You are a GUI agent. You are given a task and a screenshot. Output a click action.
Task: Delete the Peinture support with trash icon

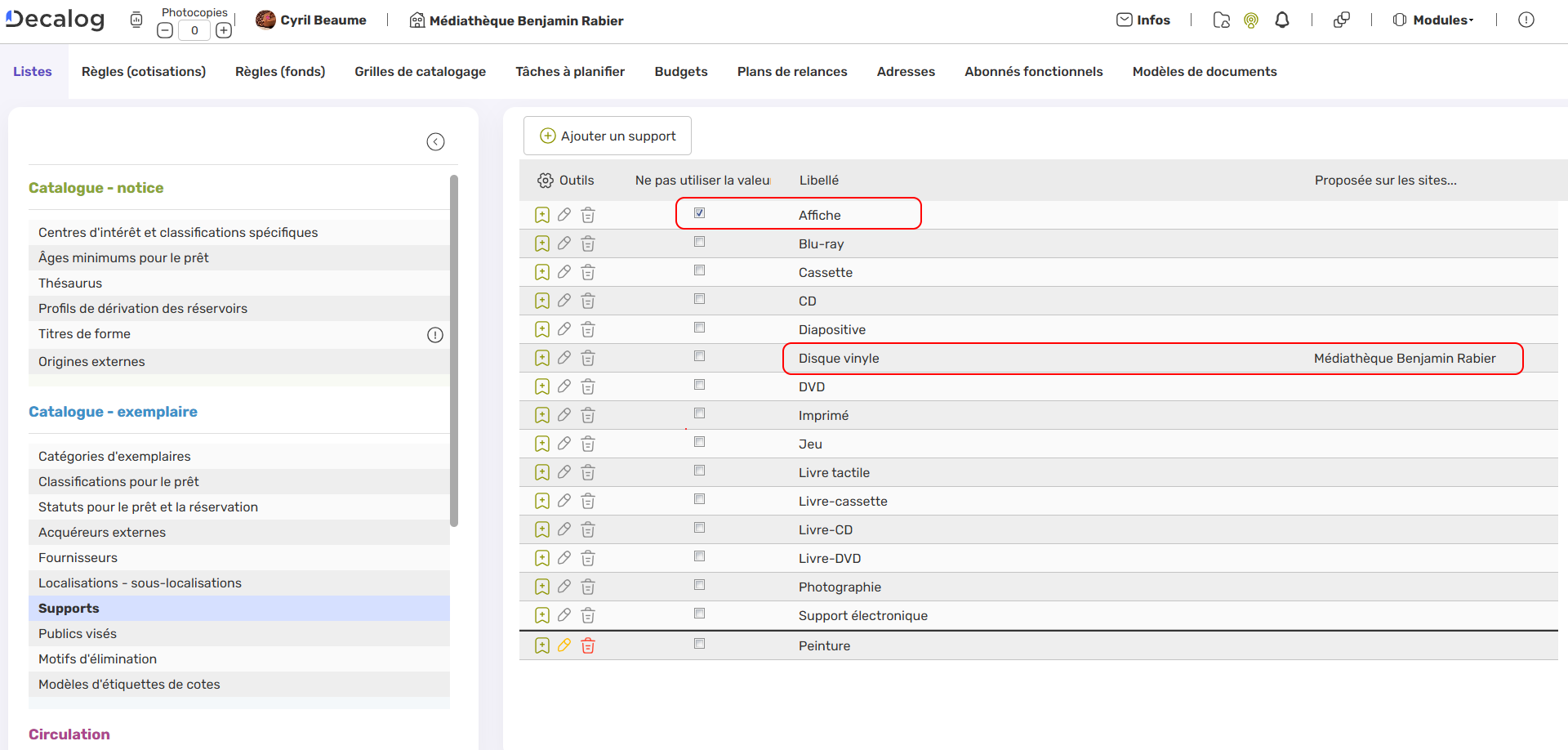tap(588, 646)
